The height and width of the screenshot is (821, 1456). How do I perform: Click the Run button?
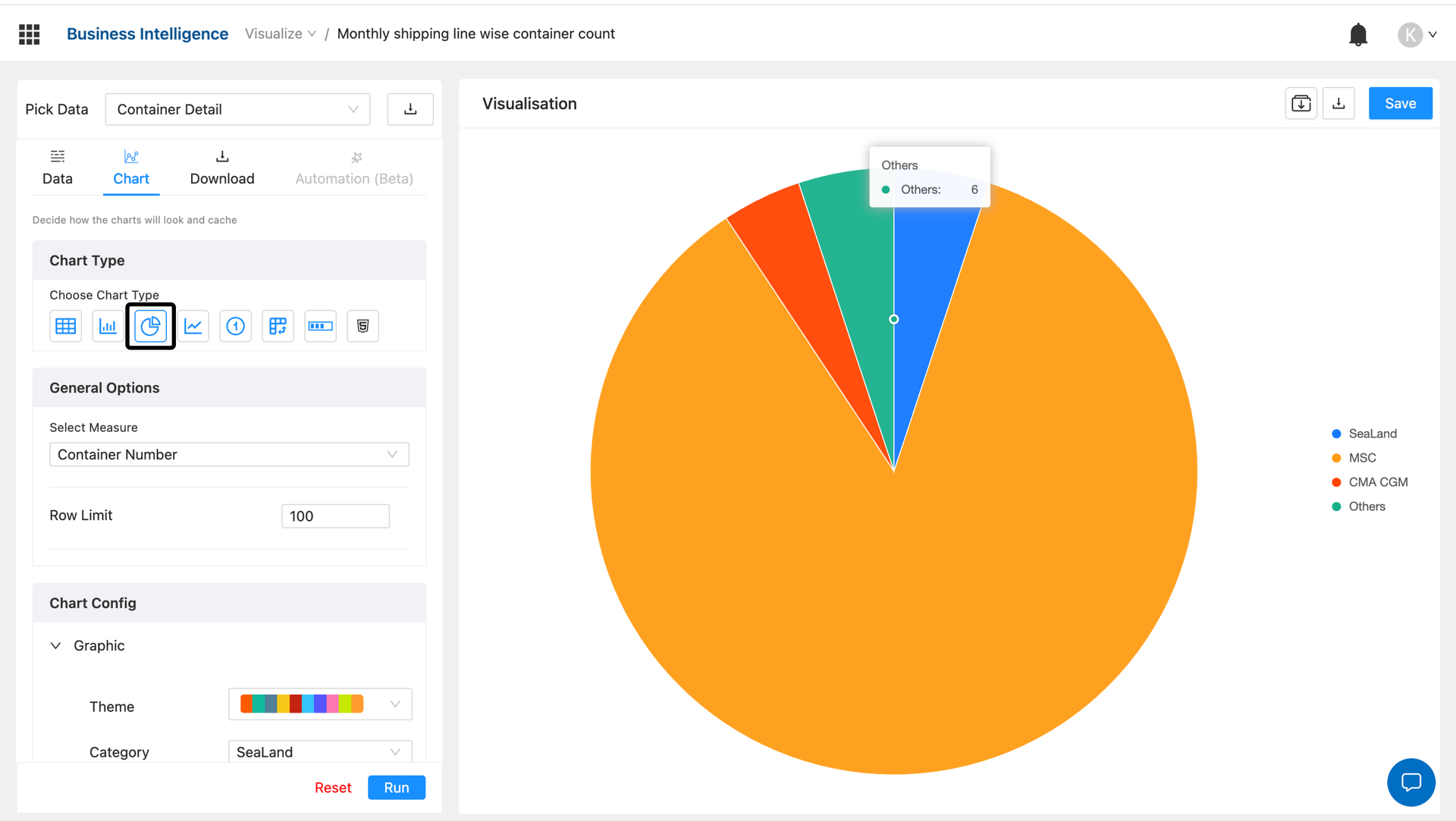(396, 788)
